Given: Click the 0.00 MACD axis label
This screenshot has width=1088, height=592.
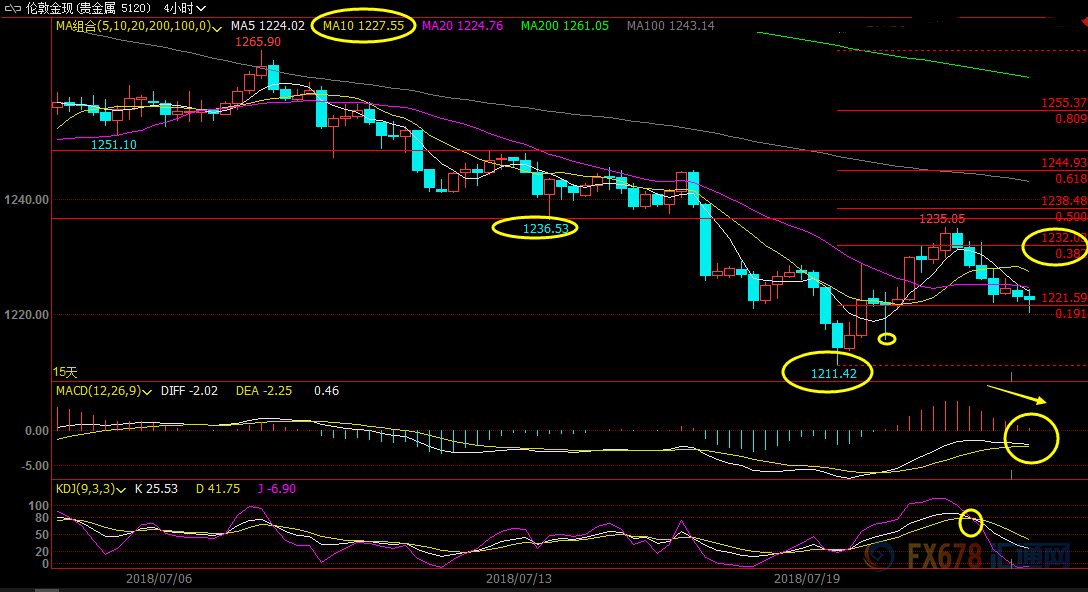Looking at the screenshot, I should (x=37, y=431).
